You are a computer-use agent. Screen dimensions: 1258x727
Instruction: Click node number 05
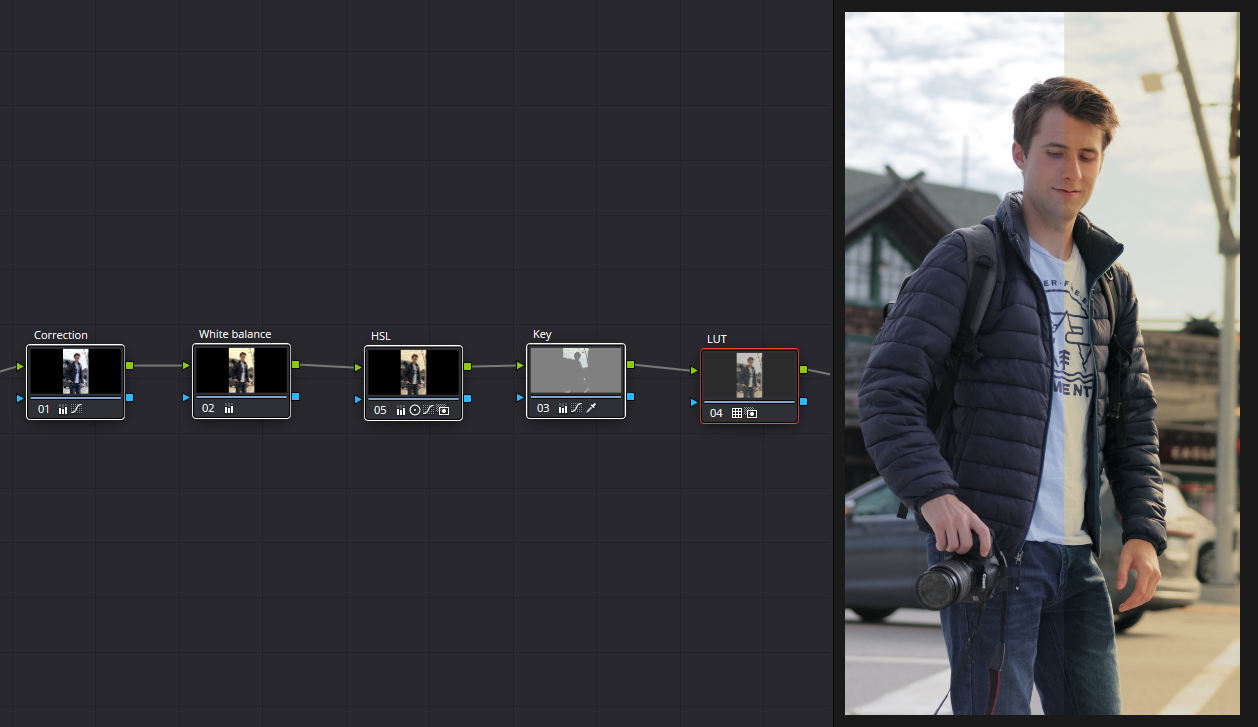(x=380, y=410)
